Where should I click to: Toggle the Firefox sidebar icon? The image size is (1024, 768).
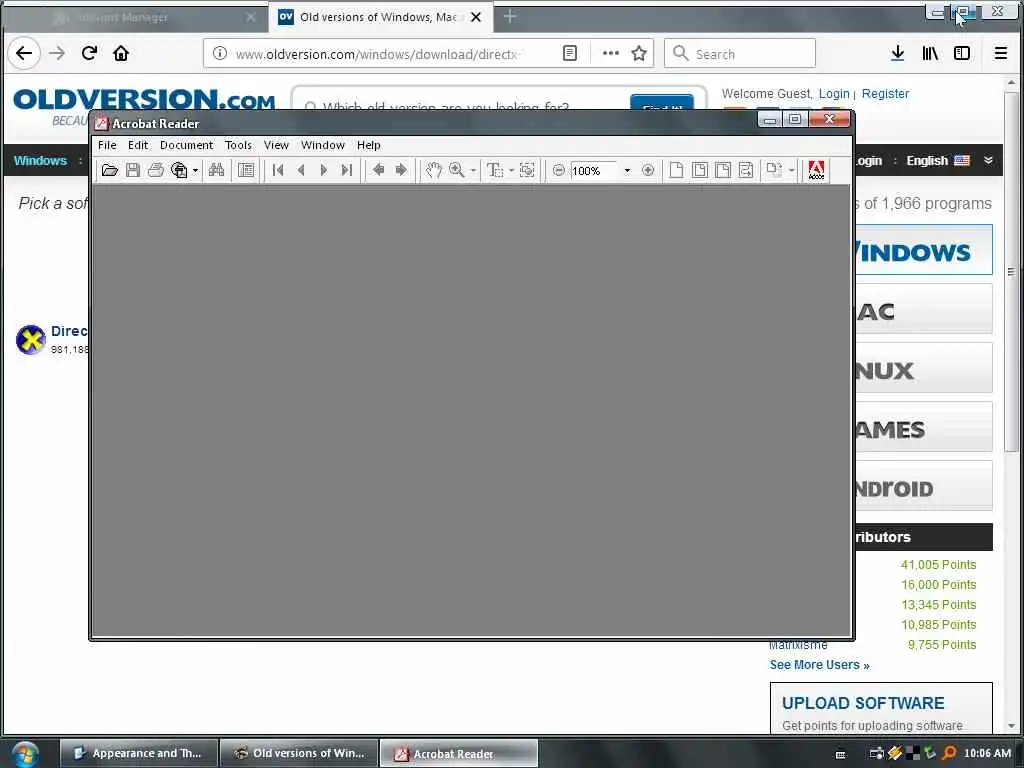pos(962,54)
